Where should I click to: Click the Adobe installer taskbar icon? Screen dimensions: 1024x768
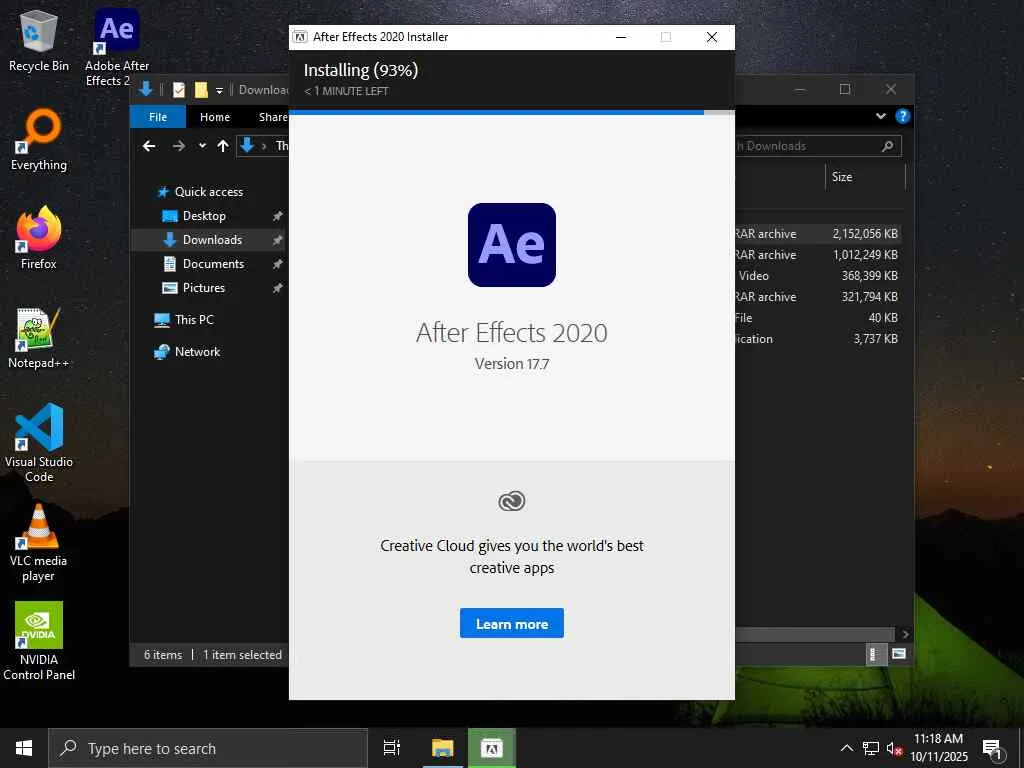492,748
